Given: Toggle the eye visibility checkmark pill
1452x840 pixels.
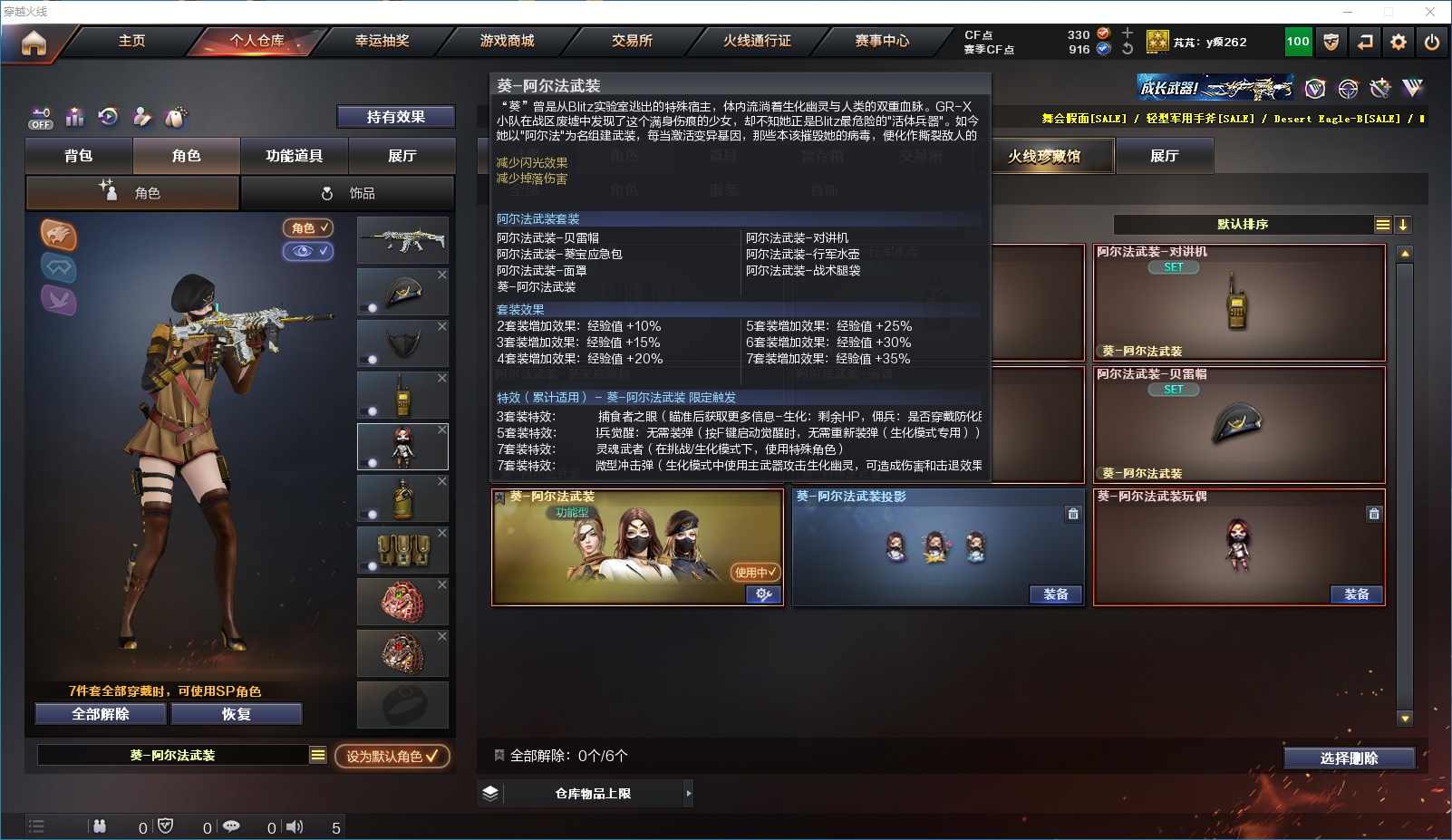Looking at the screenshot, I should [x=309, y=251].
